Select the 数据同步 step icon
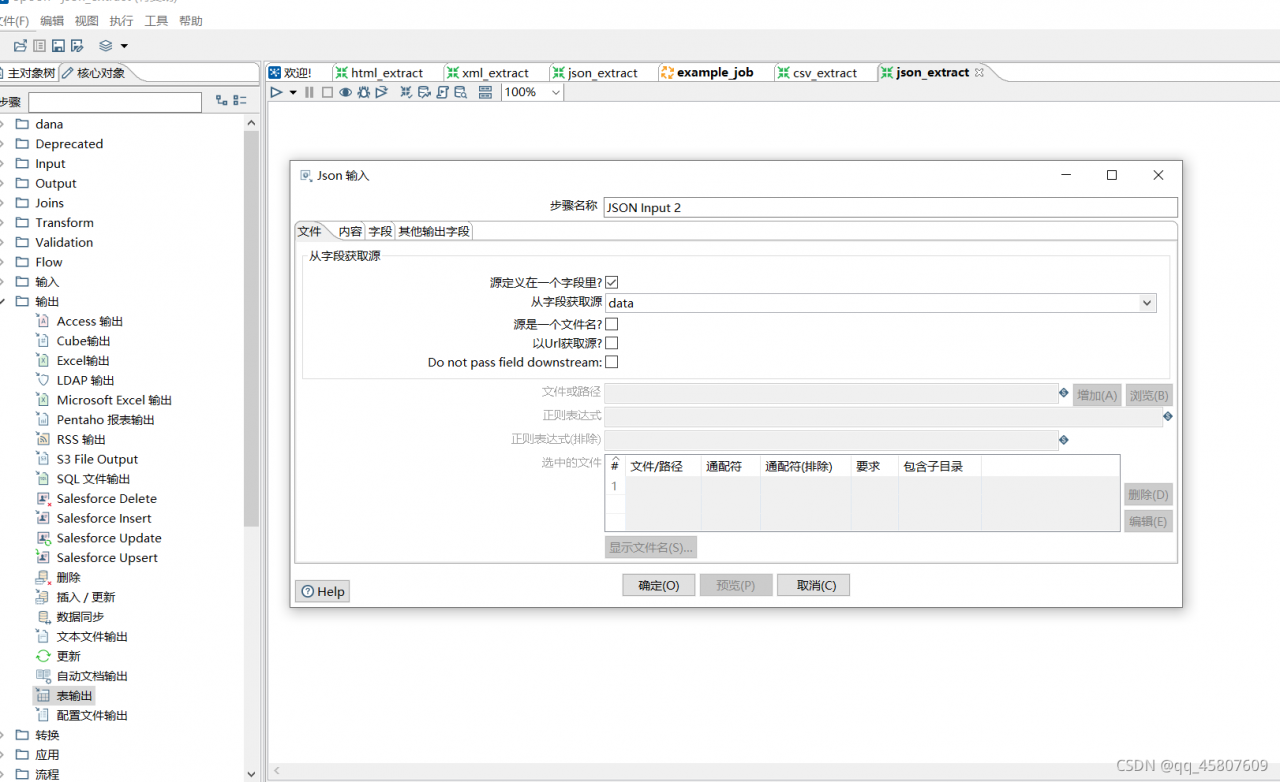This screenshot has height=782, width=1280. 43,617
